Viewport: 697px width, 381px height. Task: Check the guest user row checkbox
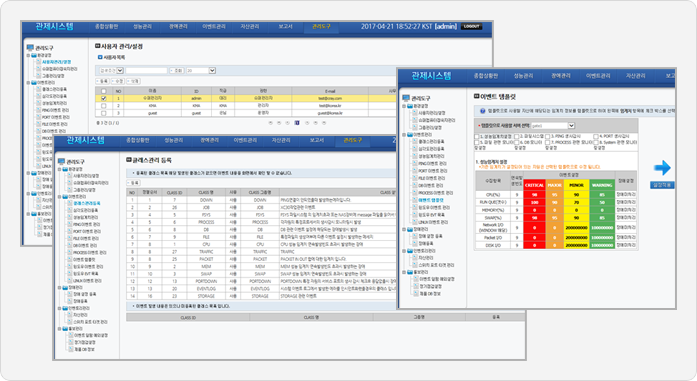104,113
